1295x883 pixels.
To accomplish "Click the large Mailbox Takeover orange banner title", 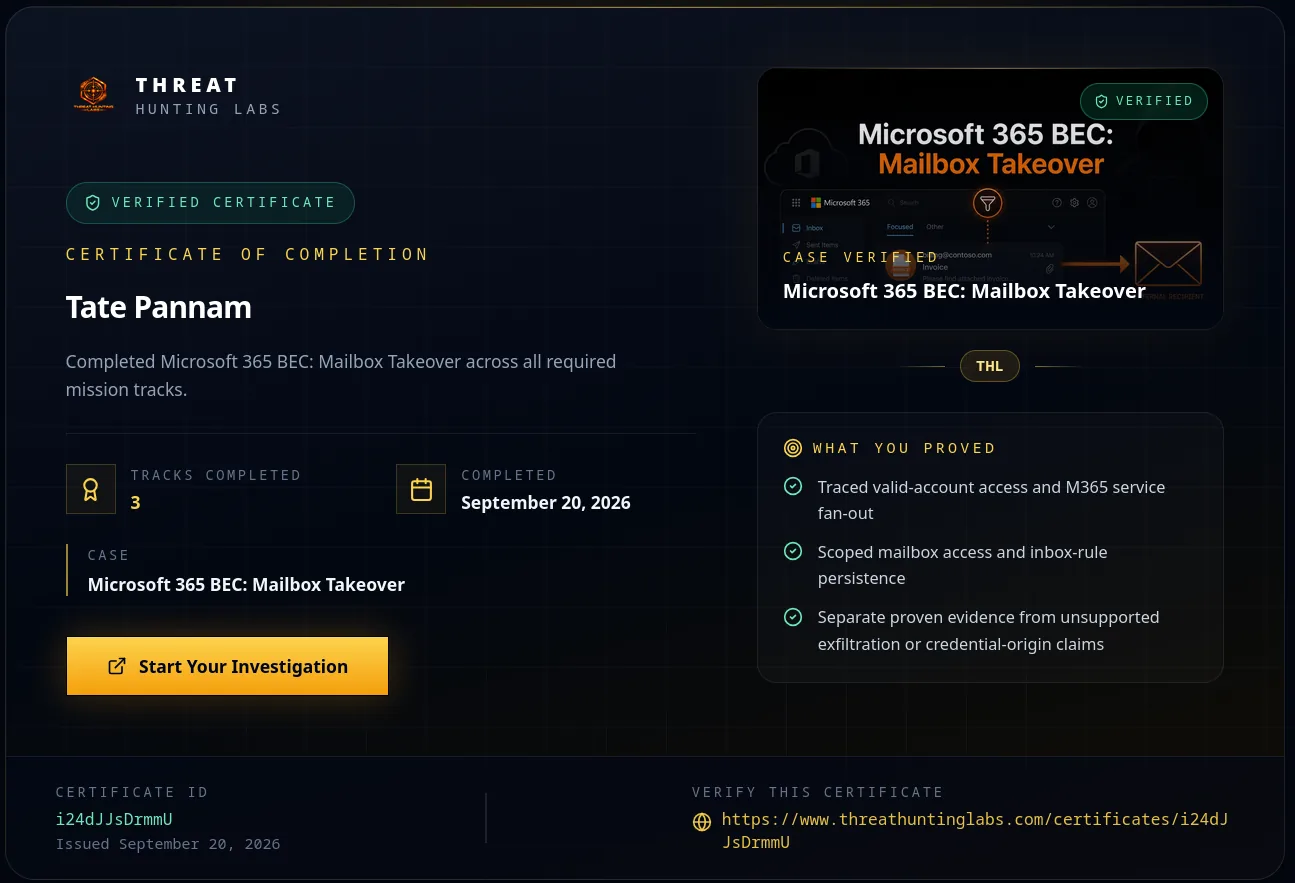I will tap(990, 164).
